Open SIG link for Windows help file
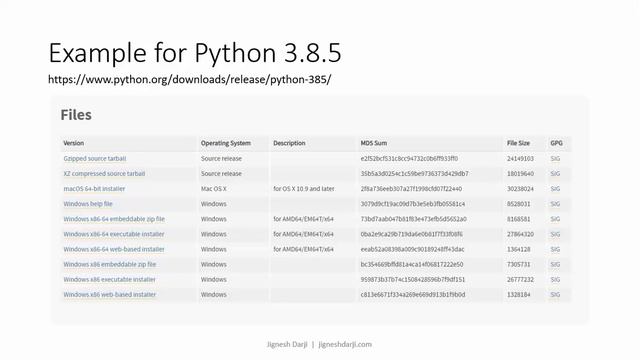 pyautogui.click(x=555, y=204)
